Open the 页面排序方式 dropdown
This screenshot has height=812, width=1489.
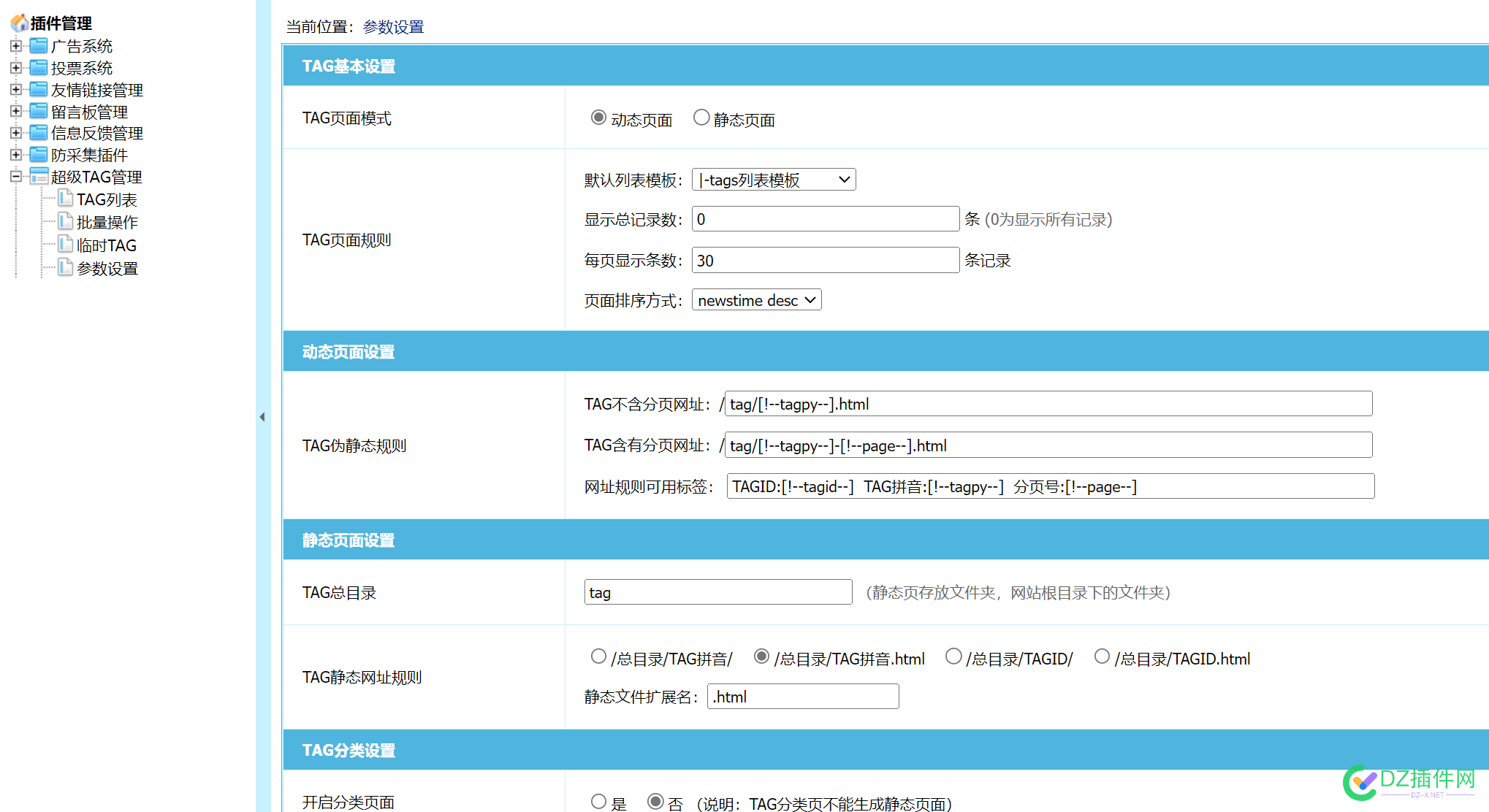coord(757,300)
